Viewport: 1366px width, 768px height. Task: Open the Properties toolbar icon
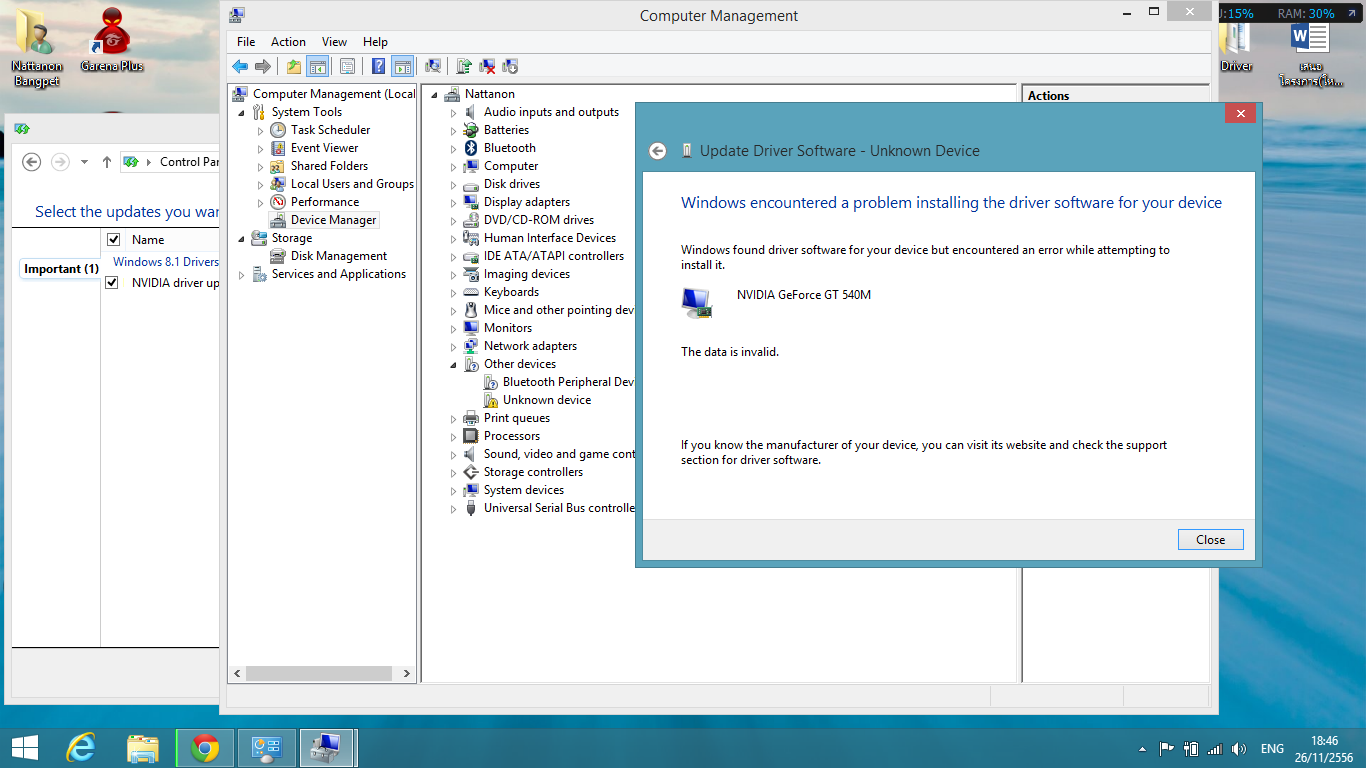pyautogui.click(x=347, y=66)
